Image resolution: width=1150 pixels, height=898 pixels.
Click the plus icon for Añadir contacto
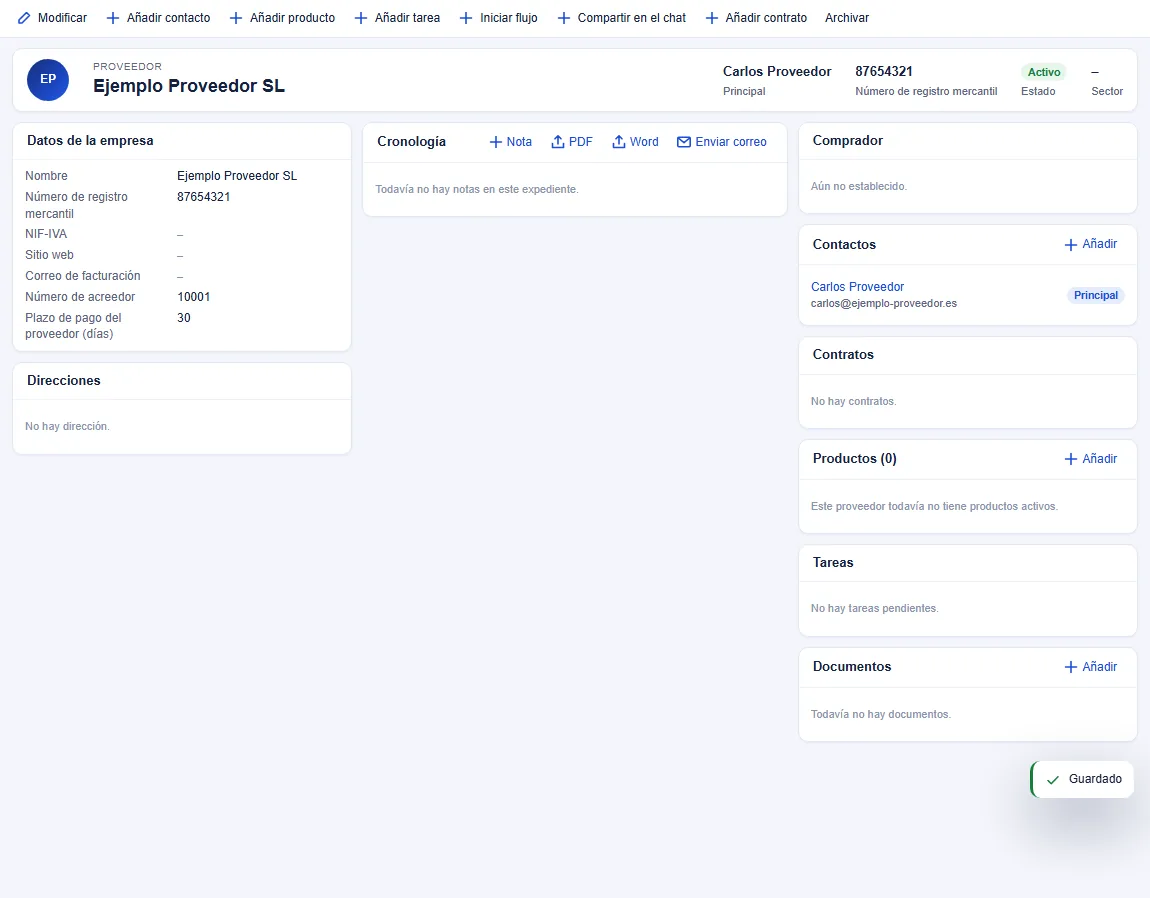point(113,18)
